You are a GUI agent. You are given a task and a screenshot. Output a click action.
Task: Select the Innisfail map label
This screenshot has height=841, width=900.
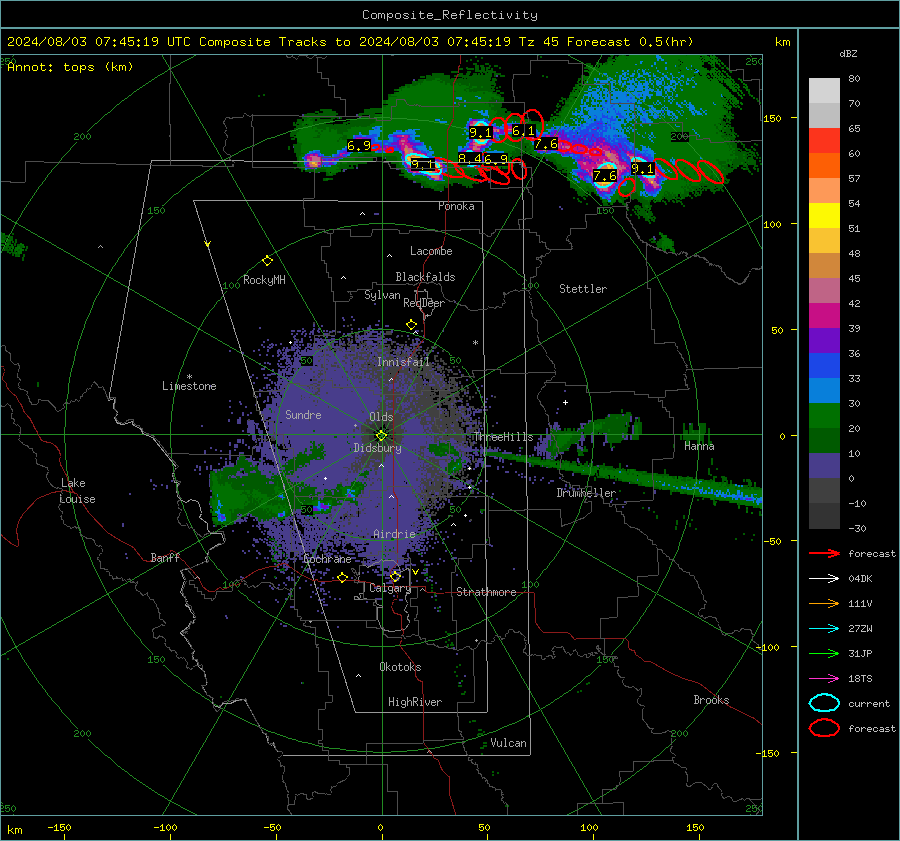[403, 362]
